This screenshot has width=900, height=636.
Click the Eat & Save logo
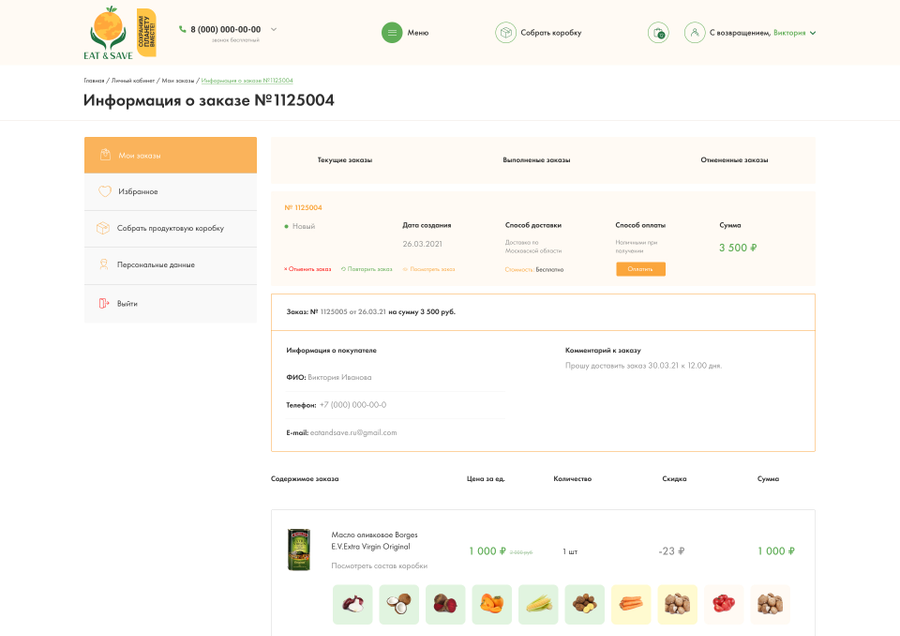pos(108,33)
